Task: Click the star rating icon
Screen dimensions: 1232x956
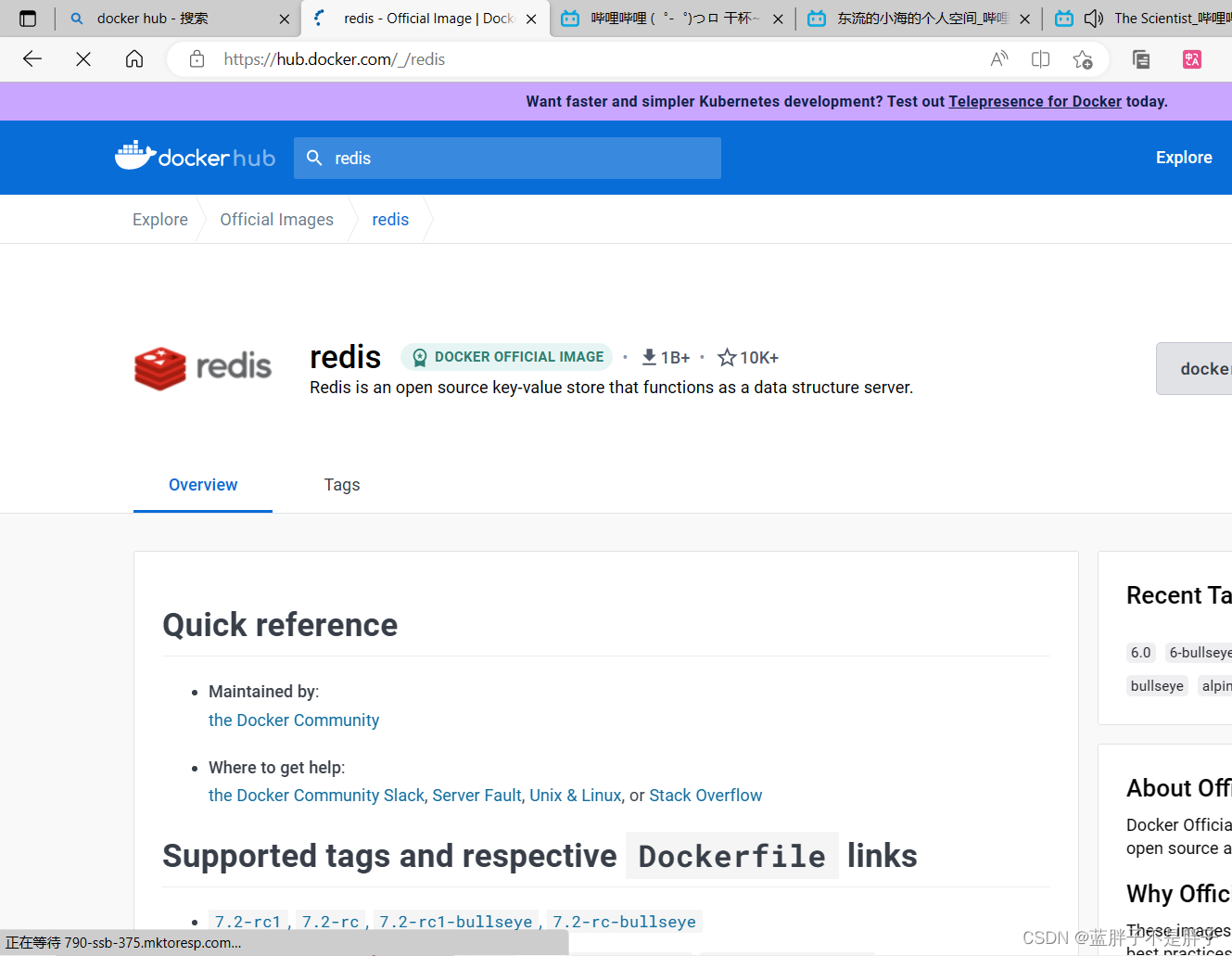Action: pyautogui.click(x=727, y=357)
